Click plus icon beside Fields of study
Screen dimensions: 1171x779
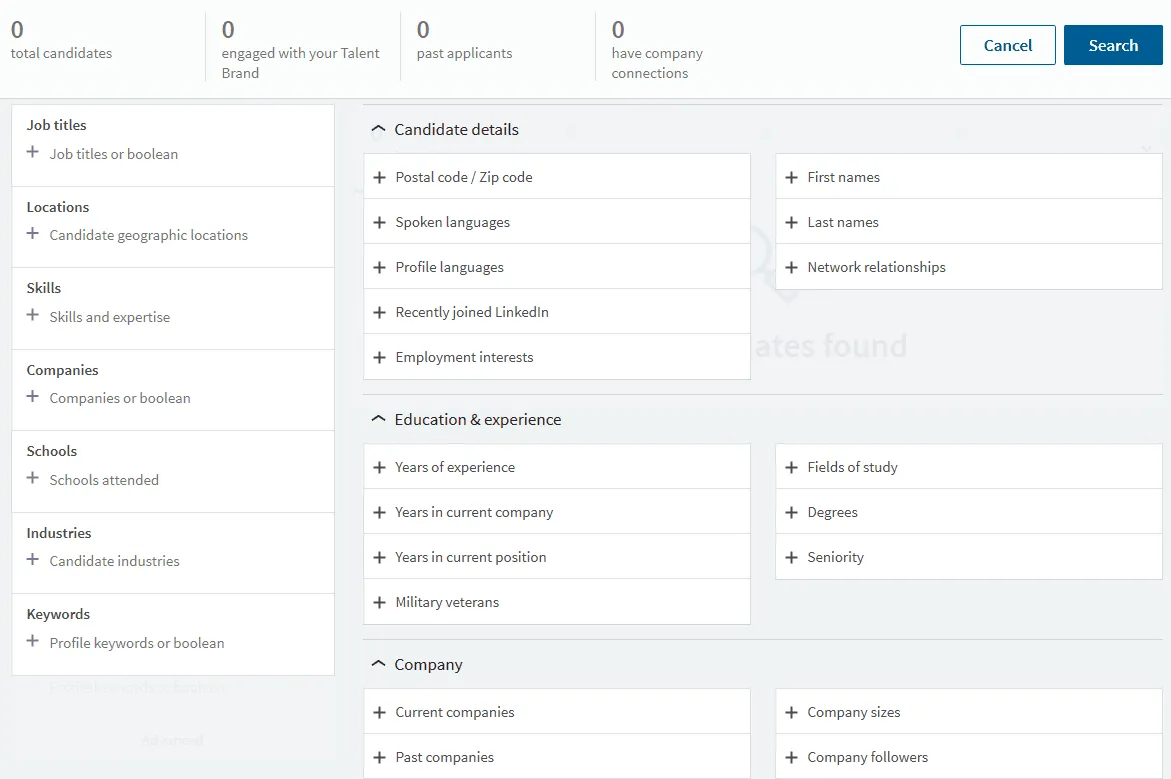pyautogui.click(x=791, y=468)
